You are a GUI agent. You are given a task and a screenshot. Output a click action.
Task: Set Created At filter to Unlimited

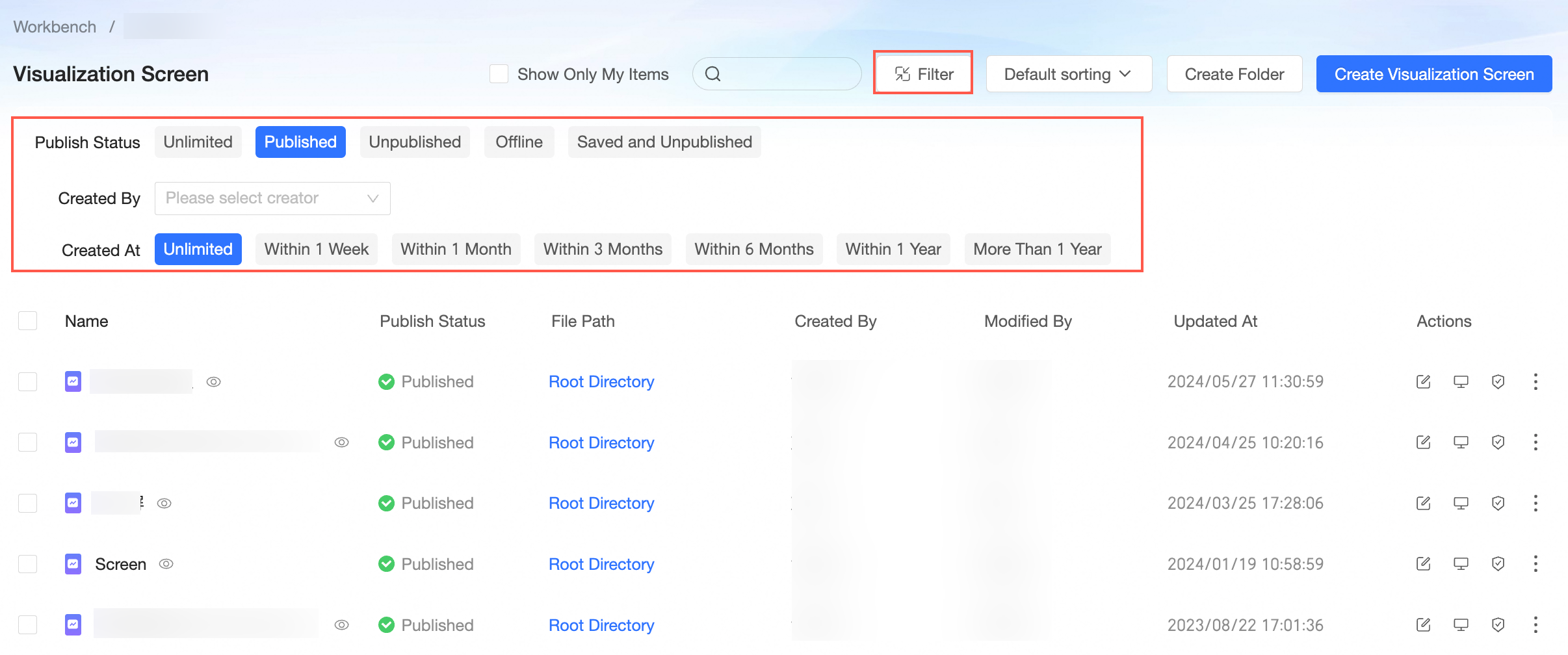tap(198, 249)
